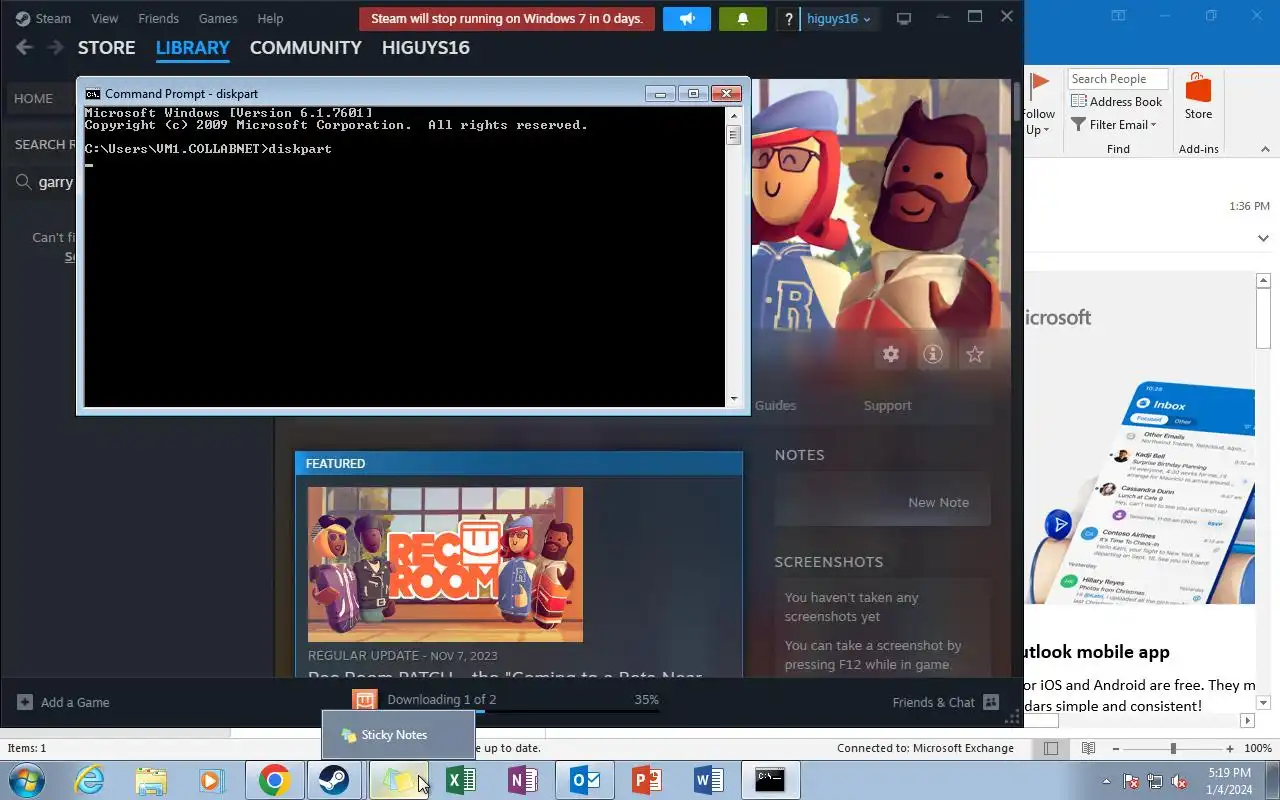Open the Friends menu in Steam
The width and height of the screenshot is (1280, 800).
158,18
